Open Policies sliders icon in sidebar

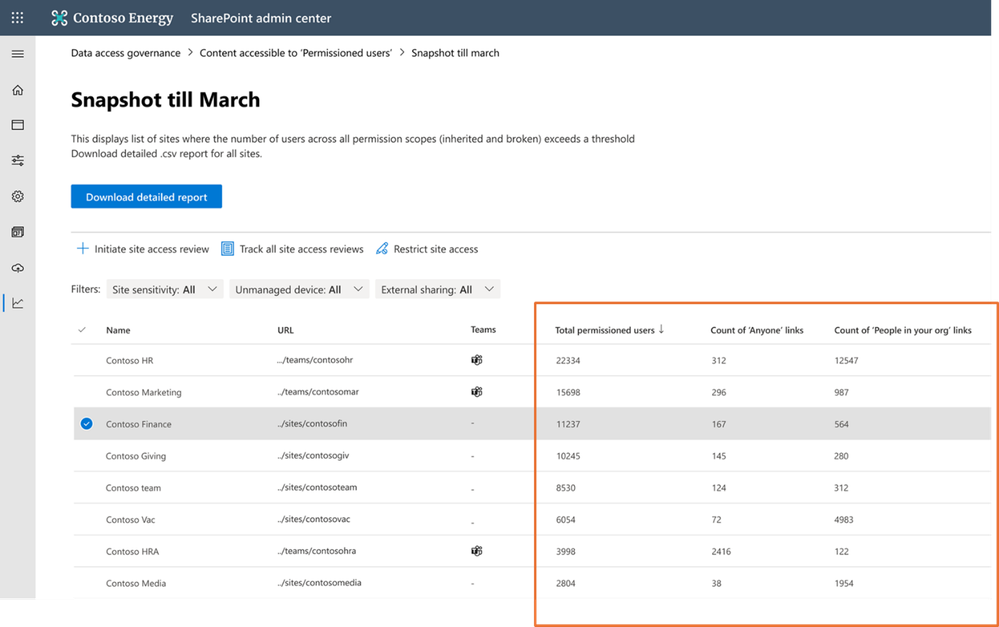pos(17,160)
